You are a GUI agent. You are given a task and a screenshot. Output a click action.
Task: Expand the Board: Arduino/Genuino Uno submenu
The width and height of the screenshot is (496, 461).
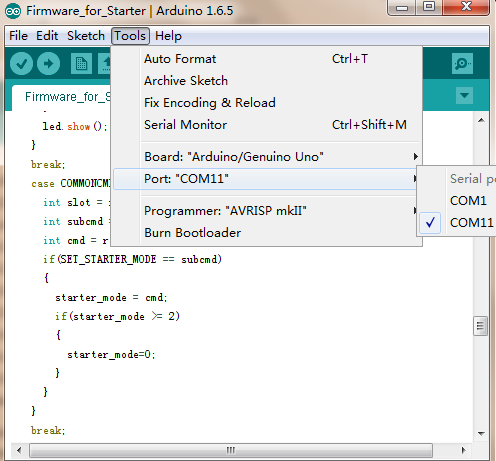pyautogui.click(x=267, y=157)
